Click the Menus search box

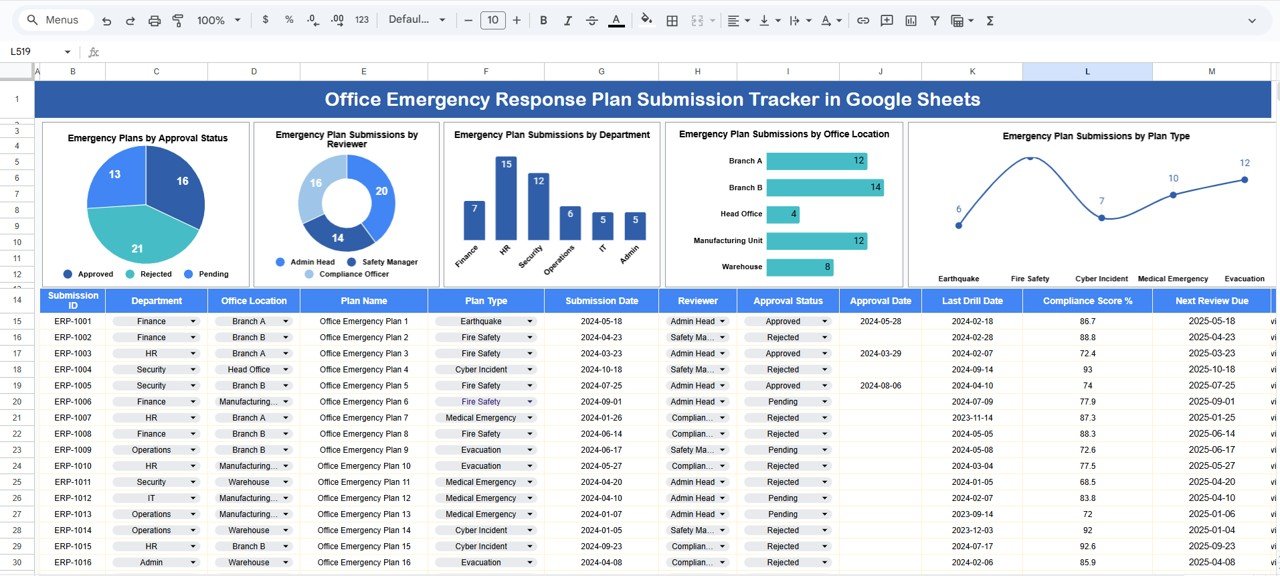(60, 20)
